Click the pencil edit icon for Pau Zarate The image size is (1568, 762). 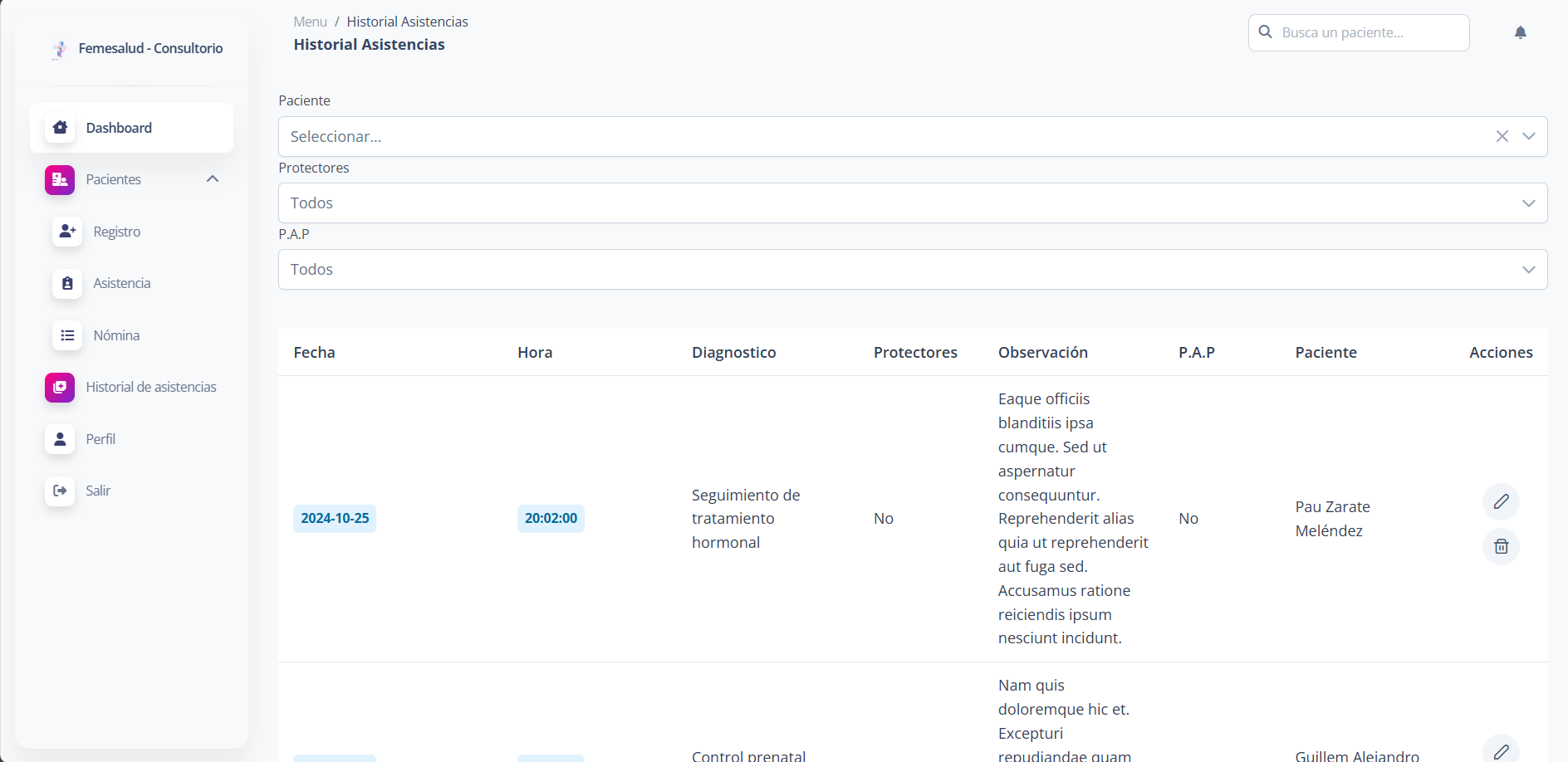tap(1501, 501)
